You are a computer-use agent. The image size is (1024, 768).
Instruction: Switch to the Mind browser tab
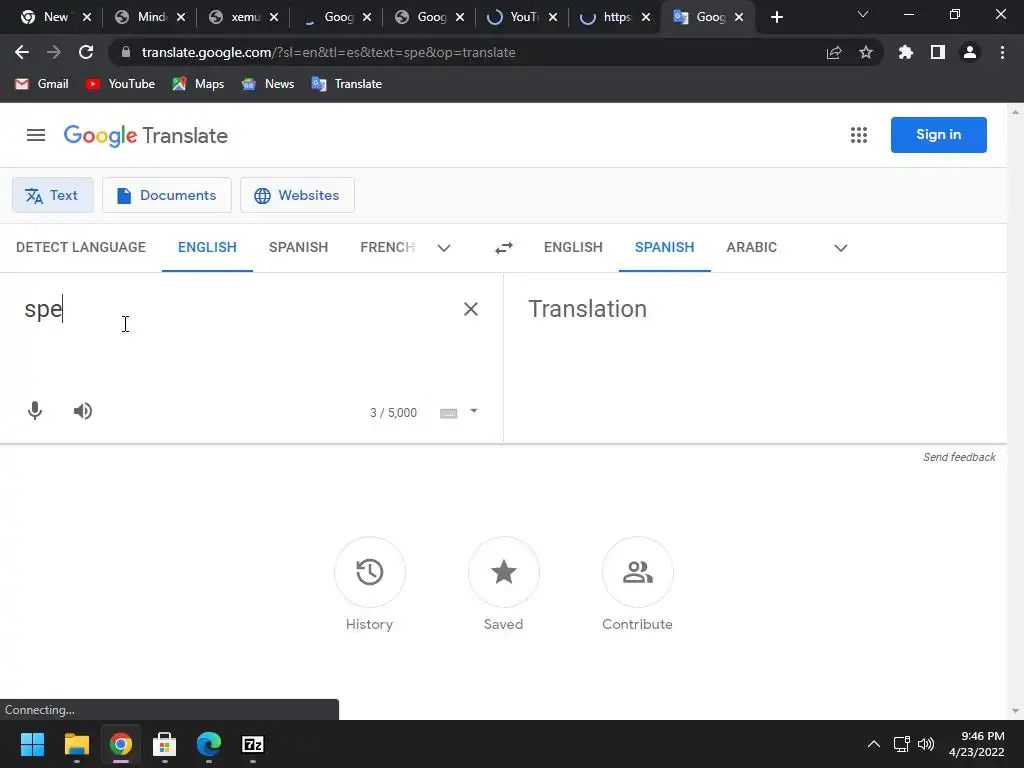tap(151, 18)
